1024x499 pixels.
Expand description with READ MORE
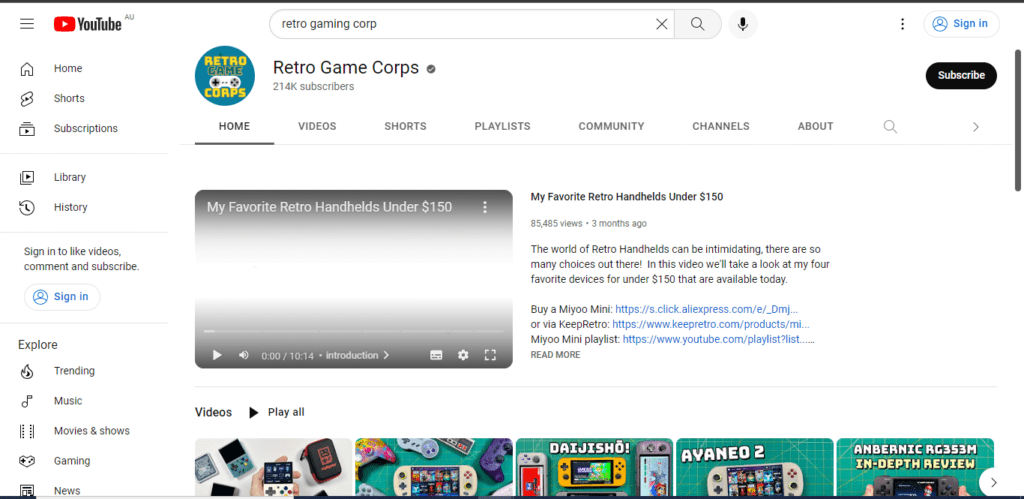click(x=555, y=355)
